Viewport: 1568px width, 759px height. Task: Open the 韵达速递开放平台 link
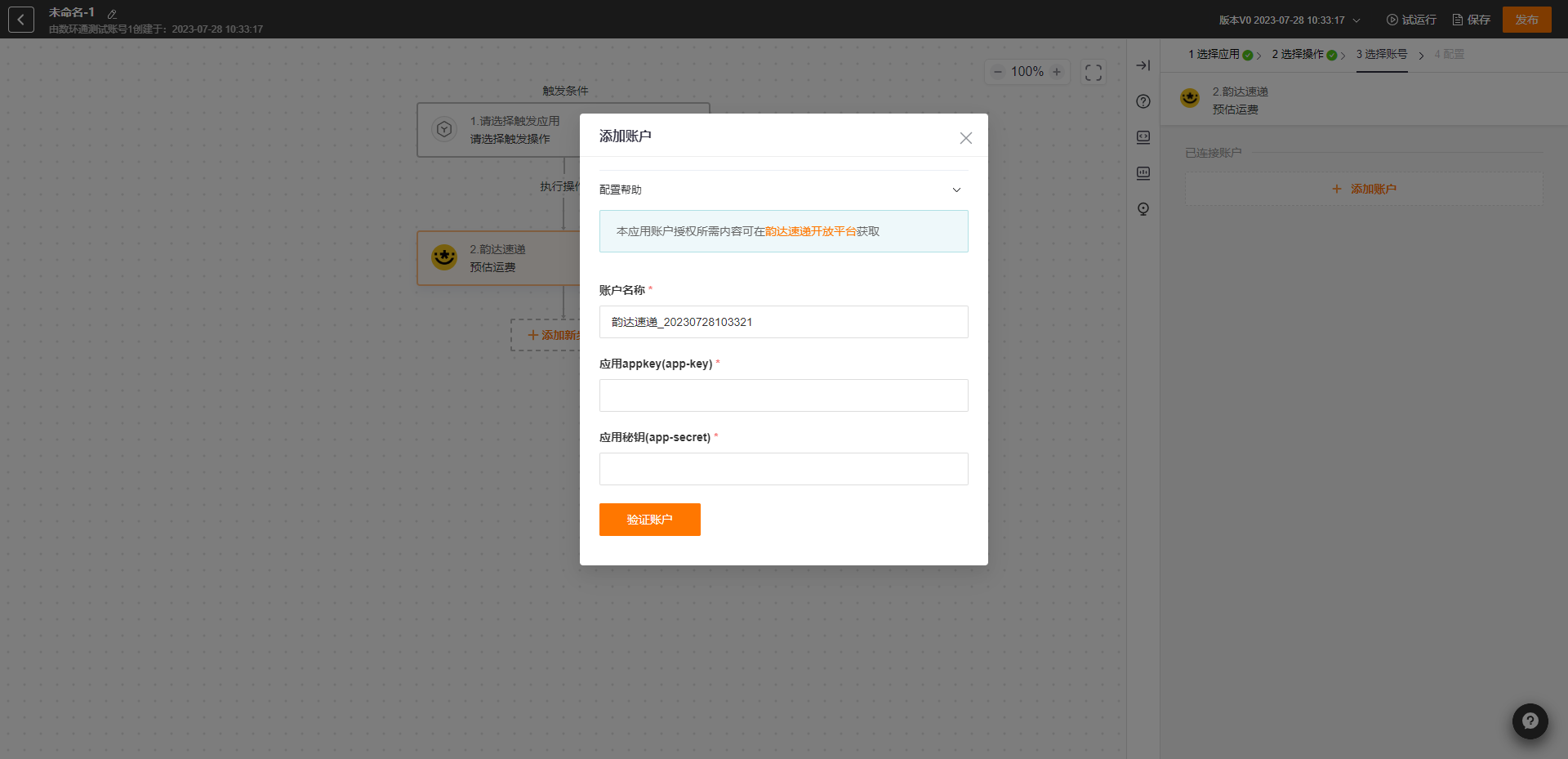(811, 231)
